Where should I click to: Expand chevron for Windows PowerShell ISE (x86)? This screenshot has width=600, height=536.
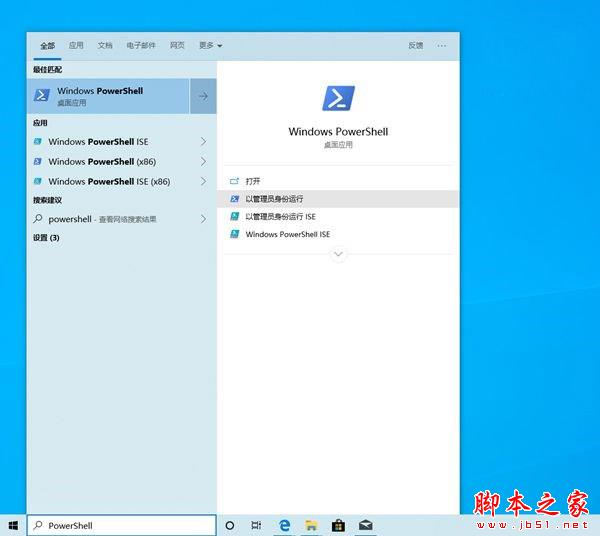(x=204, y=181)
